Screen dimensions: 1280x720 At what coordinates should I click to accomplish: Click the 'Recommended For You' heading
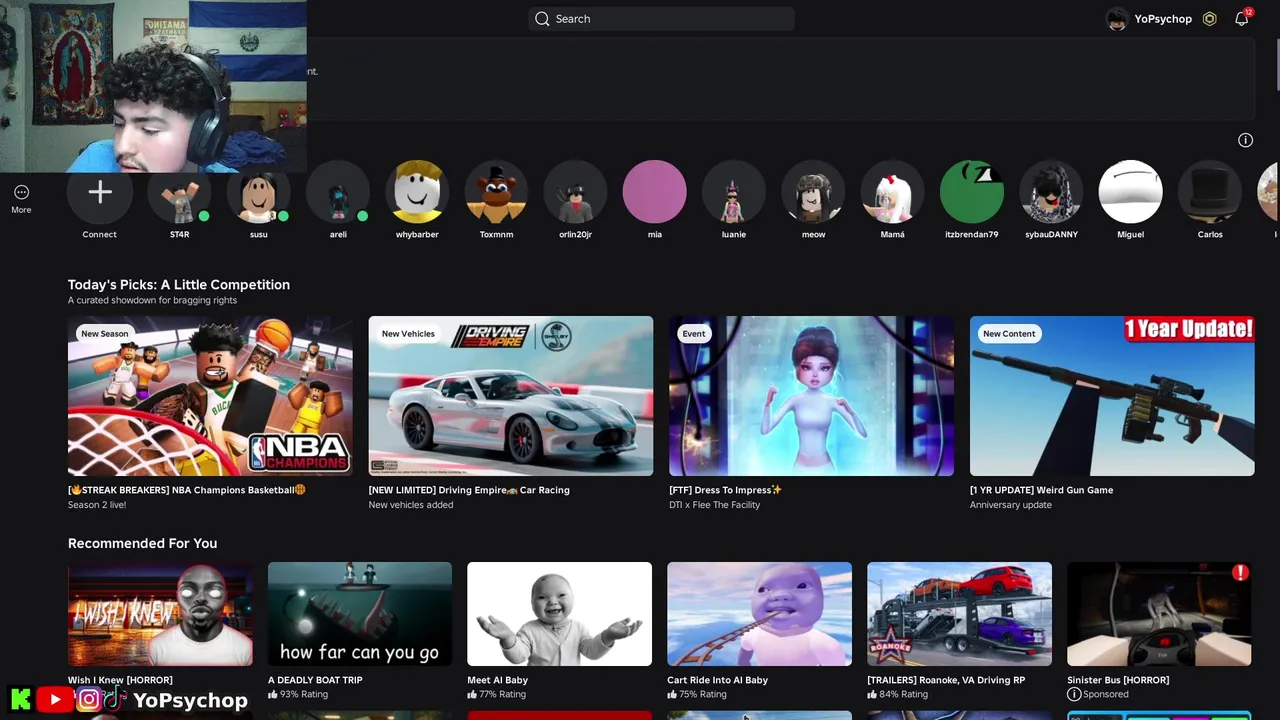[142, 543]
